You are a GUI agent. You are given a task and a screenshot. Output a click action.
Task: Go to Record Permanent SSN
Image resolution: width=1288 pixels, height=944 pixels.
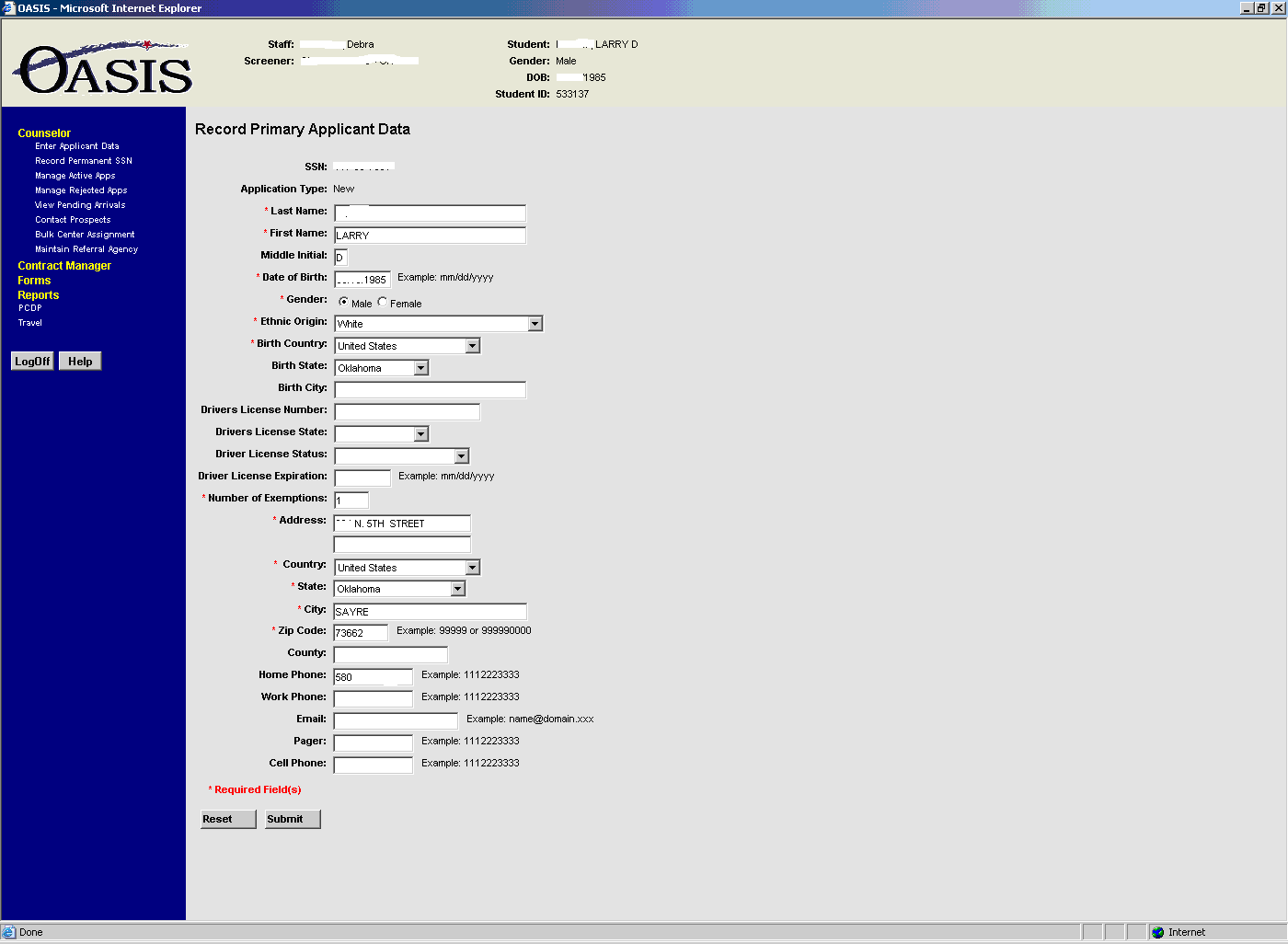[x=84, y=161]
